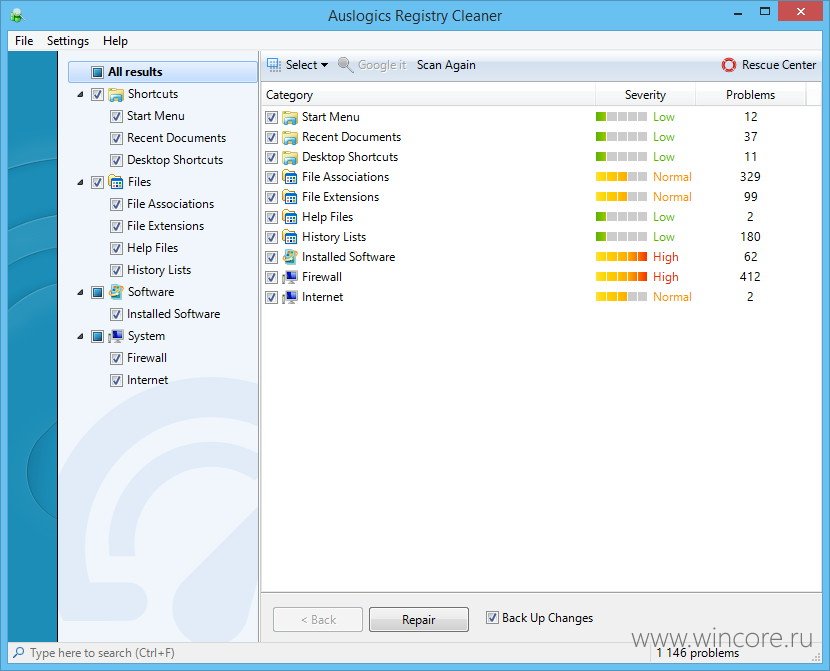The height and width of the screenshot is (671, 830).
Task: Click the System computer icon in the tree
Action: (116, 336)
